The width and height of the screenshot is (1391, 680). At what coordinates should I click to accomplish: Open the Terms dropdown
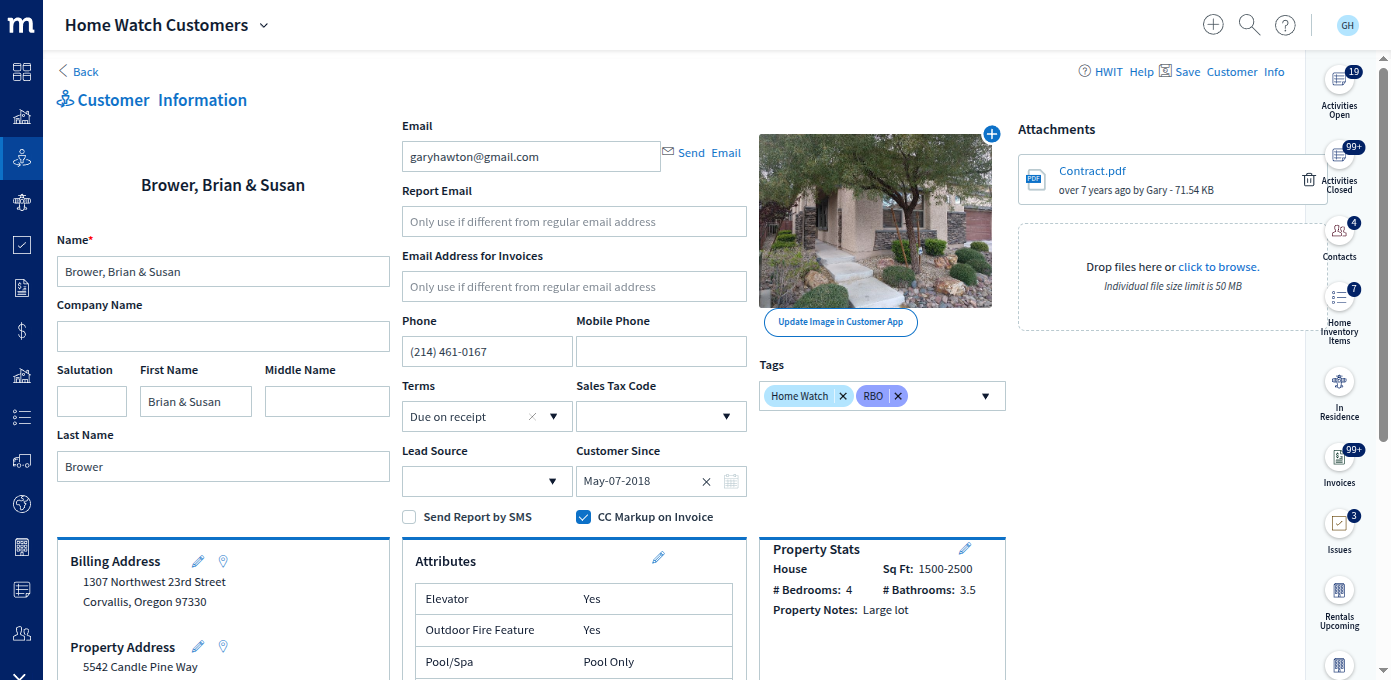[x=554, y=416]
